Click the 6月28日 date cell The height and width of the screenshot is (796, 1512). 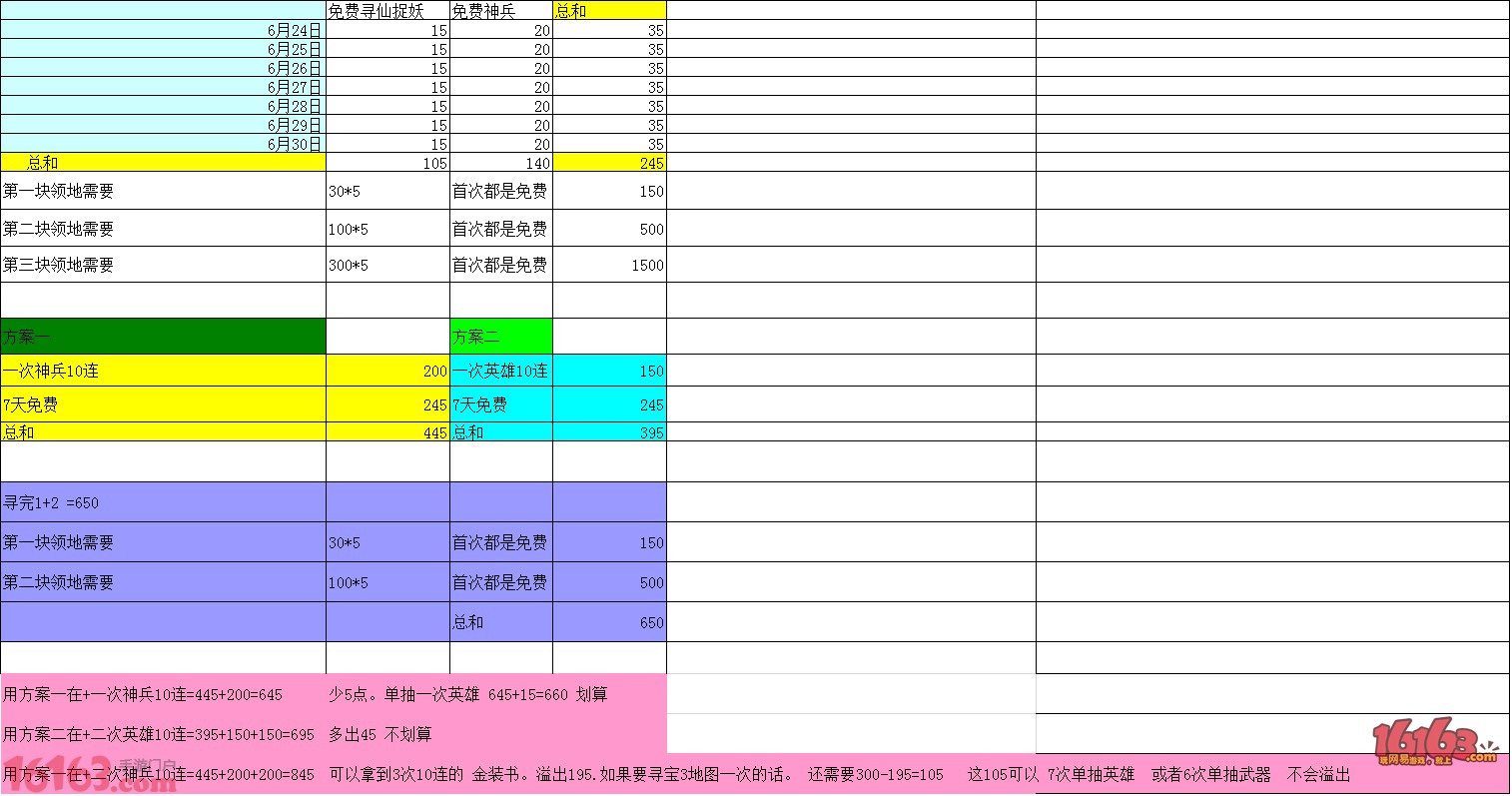(x=163, y=106)
